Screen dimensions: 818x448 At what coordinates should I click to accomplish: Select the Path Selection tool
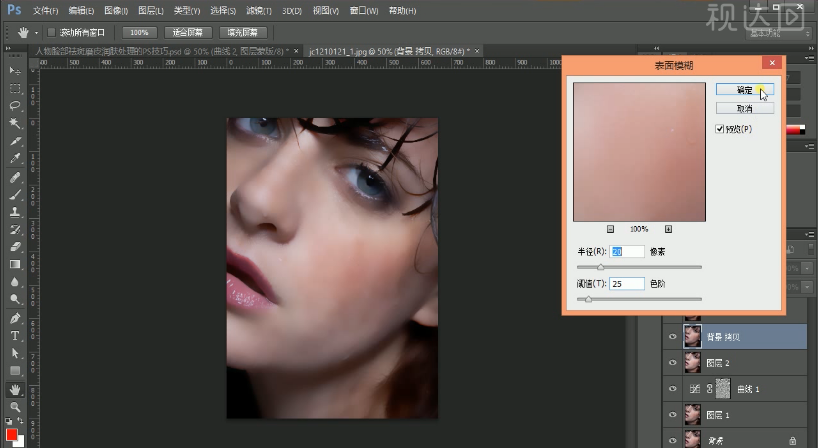(15, 353)
